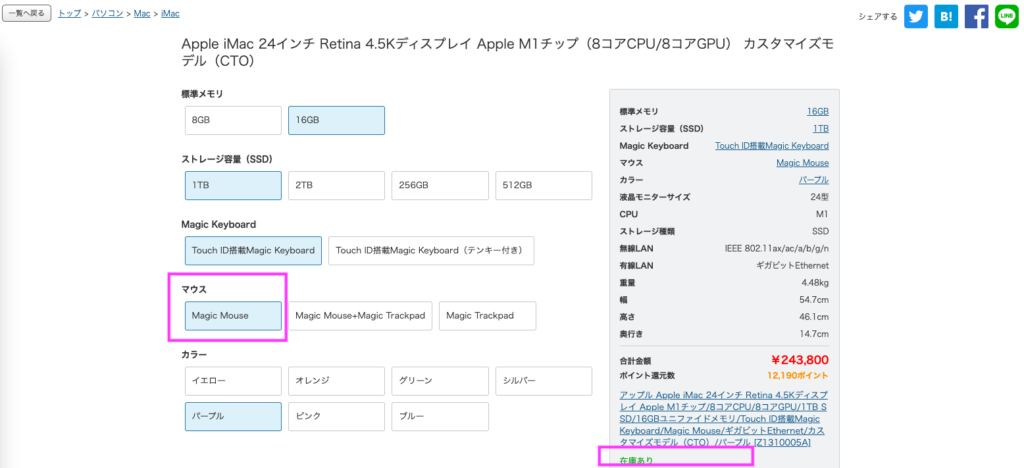Click the 4.48kg weight value
The height and width of the screenshot is (468, 1024).
click(x=815, y=283)
